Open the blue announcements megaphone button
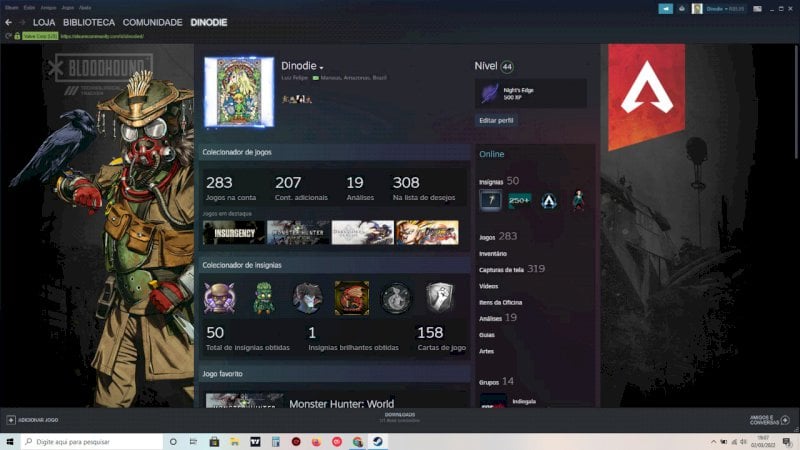Screen dimensions: 800x450 [x=665, y=9]
